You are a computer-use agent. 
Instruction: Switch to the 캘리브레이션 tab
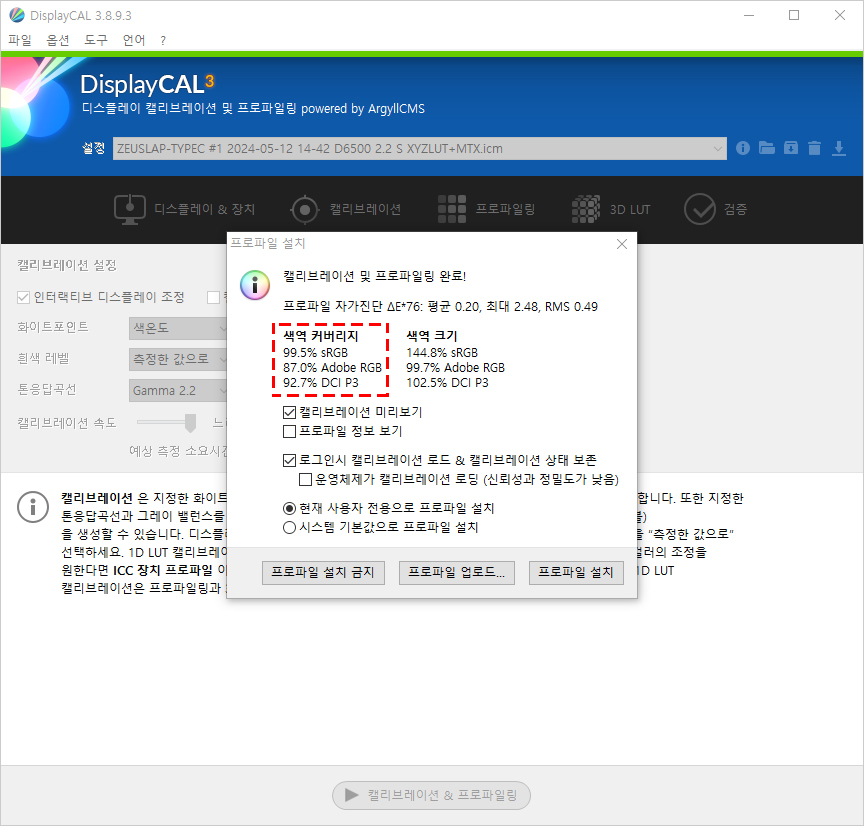(345, 209)
